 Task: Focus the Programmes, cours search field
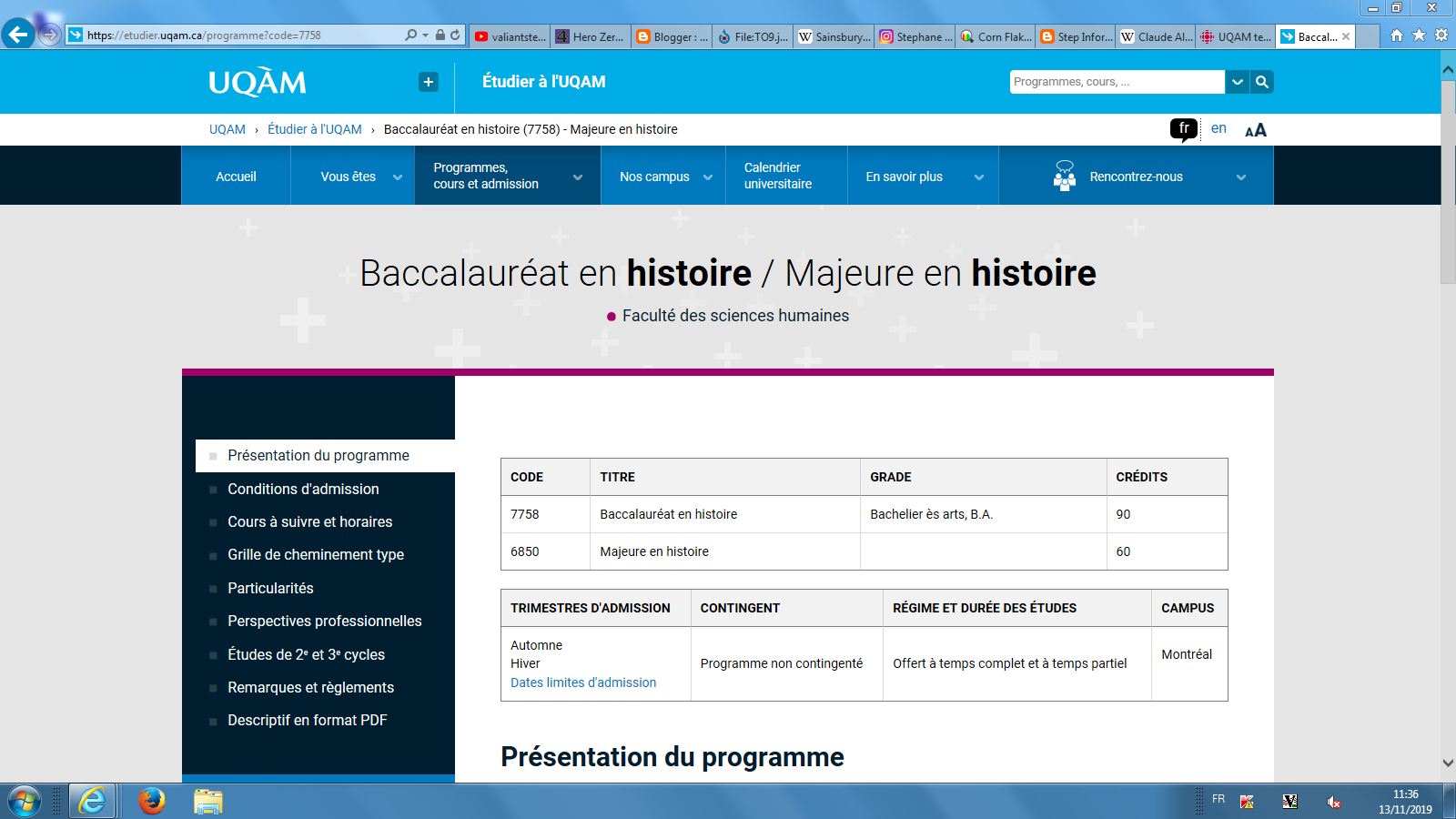pos(1117,82)
